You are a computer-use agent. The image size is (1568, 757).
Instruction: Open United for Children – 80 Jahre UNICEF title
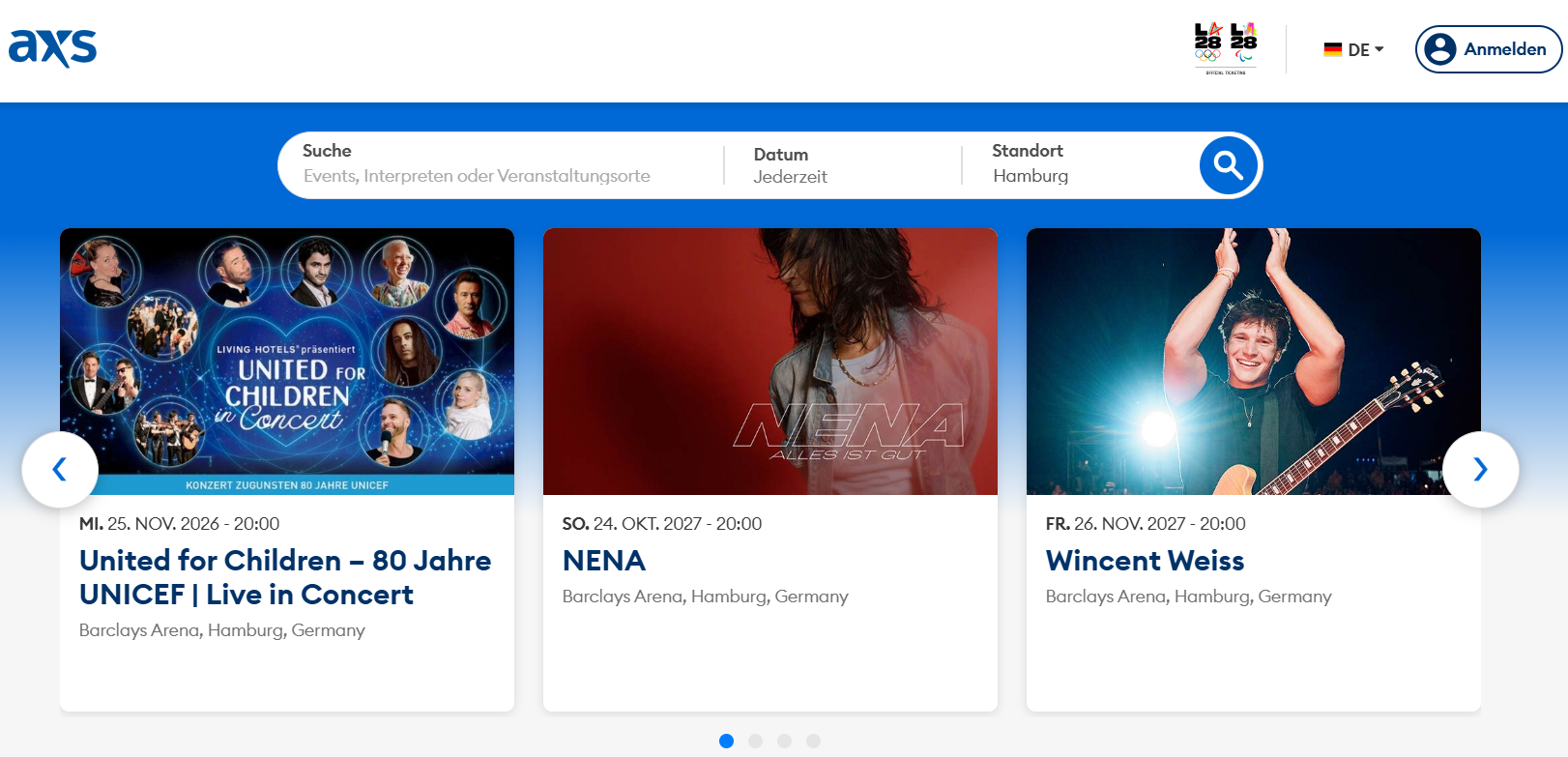click(x=285, y=577)
